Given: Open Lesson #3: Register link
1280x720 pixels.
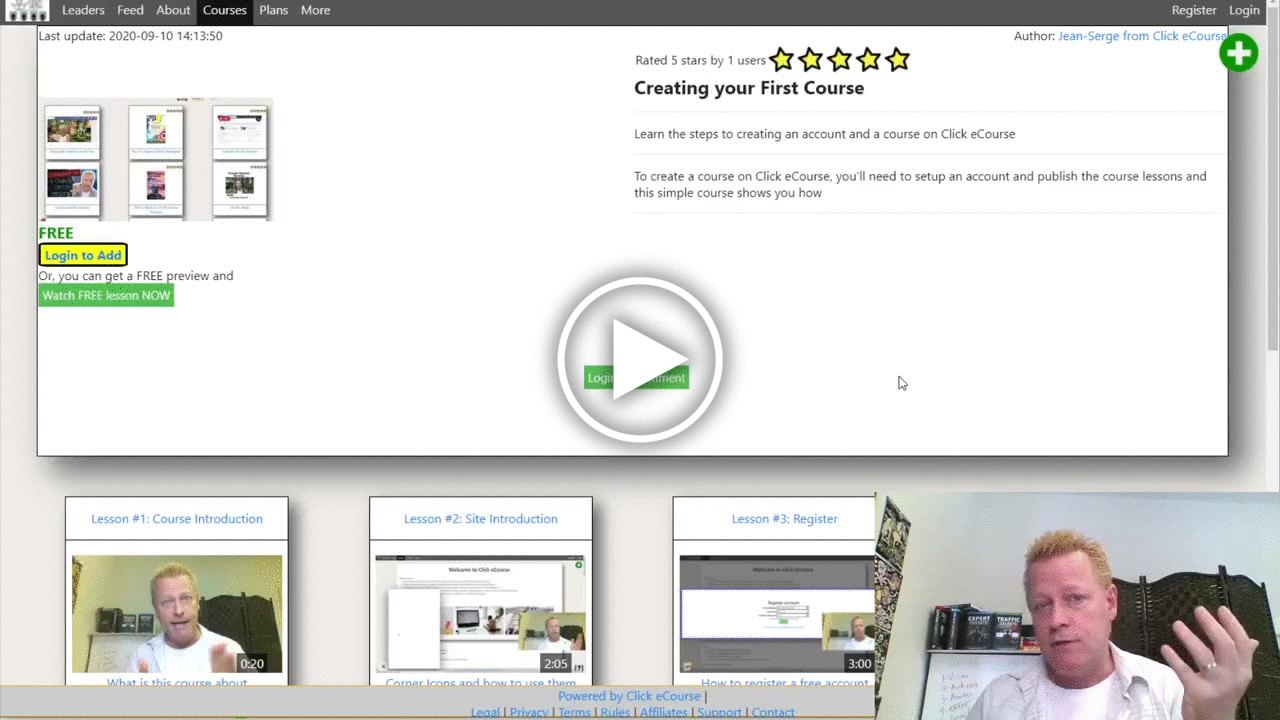Looking at the screenshot, I should pyautogui.click(x=785, y=519).
